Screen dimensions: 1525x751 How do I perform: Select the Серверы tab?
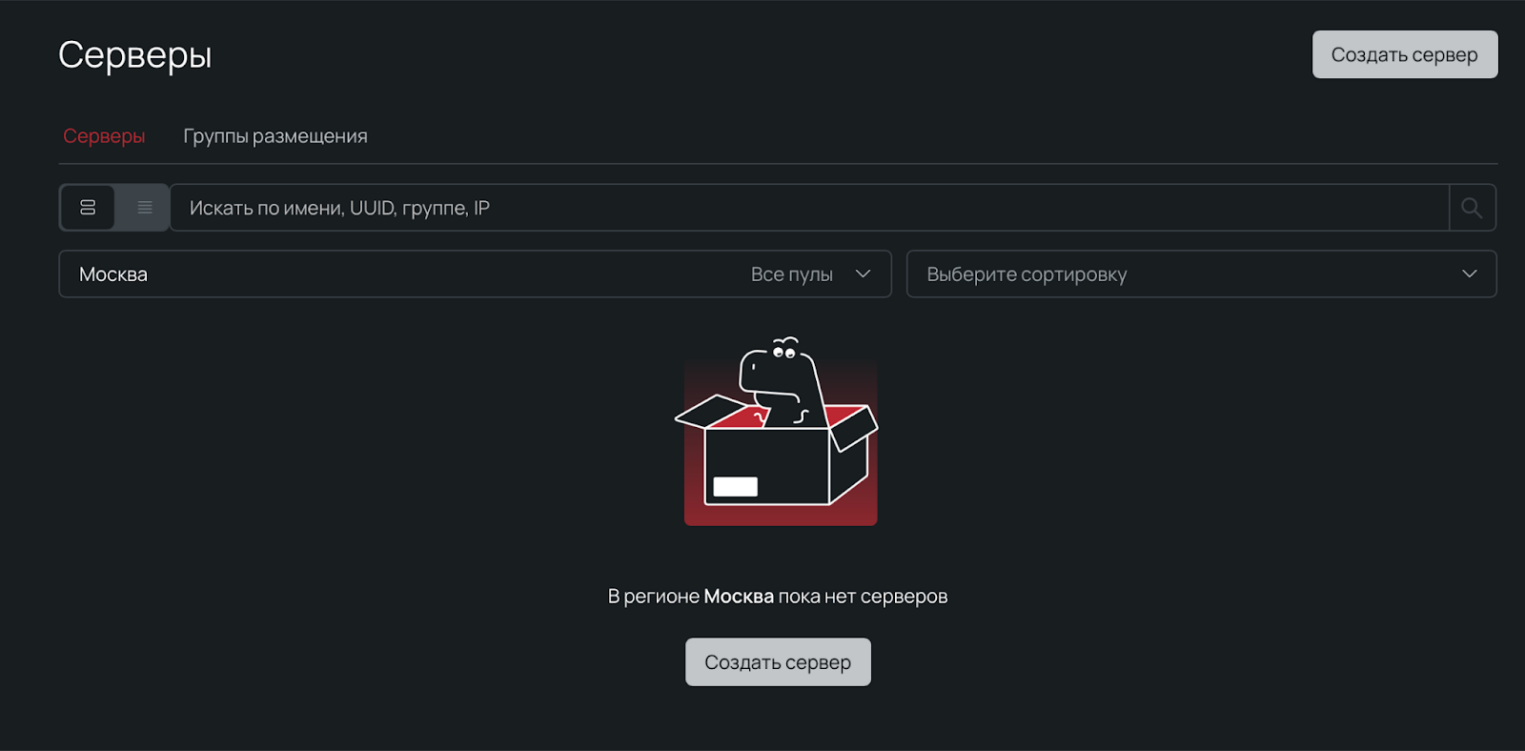tap(104, 136)
